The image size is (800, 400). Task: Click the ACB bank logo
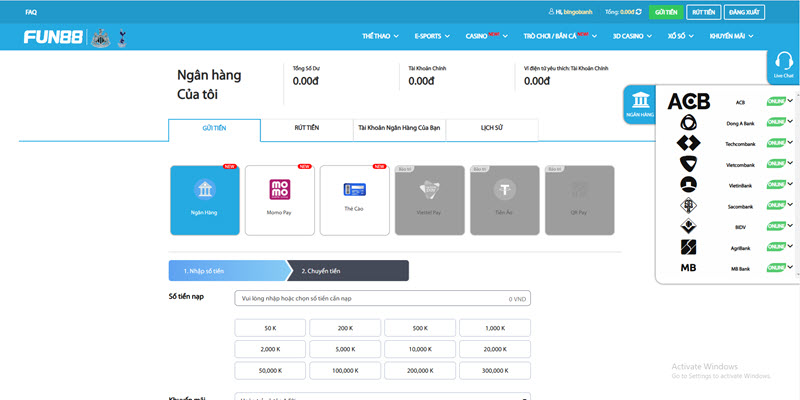click(688, 102)
